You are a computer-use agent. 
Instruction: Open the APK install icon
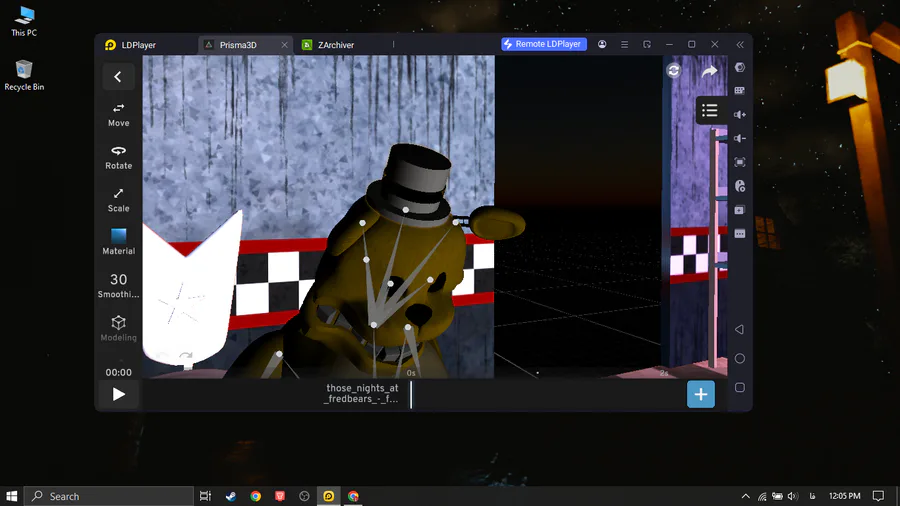(x=740, y=186)
